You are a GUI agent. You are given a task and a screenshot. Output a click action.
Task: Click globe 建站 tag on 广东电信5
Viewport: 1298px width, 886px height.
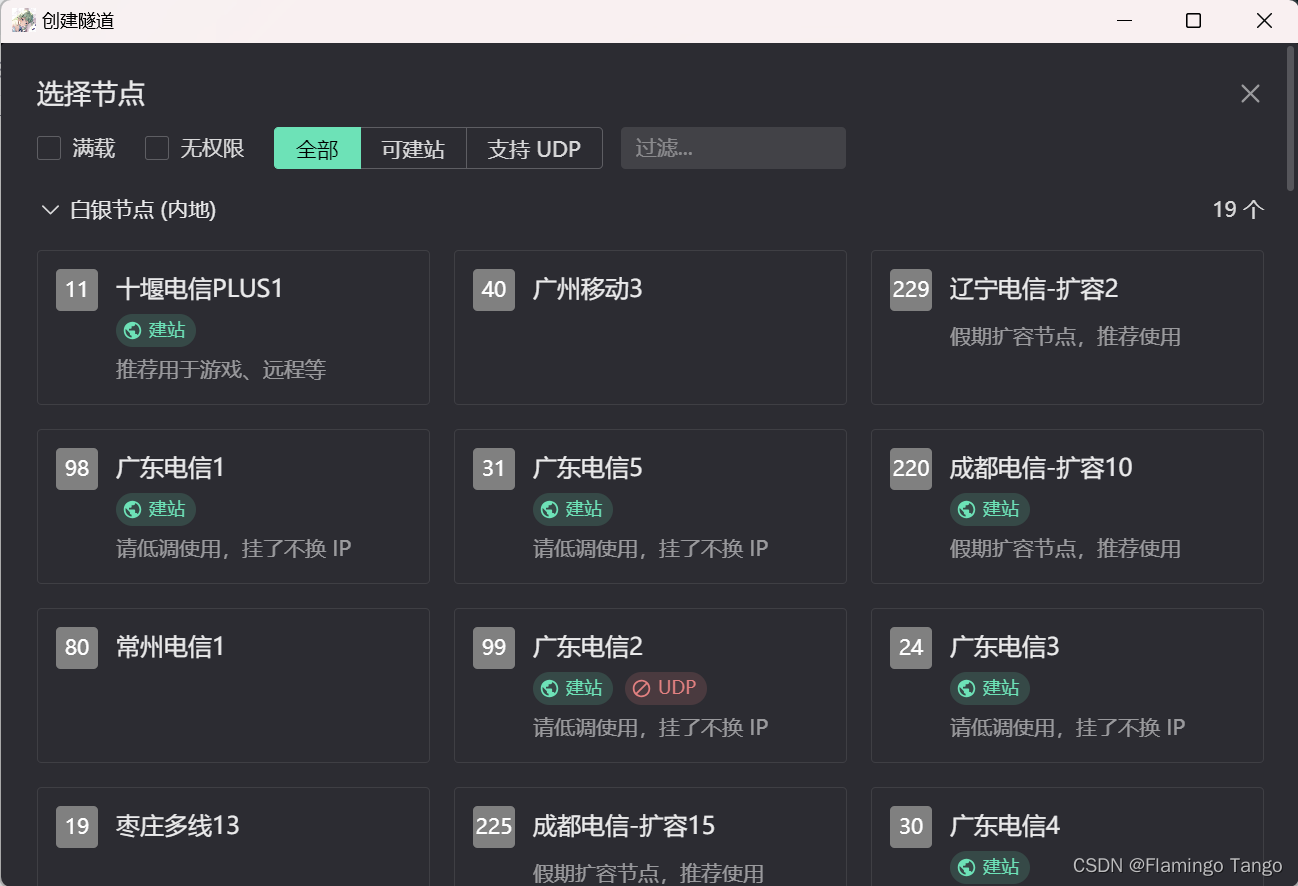(x=572, y=509)
